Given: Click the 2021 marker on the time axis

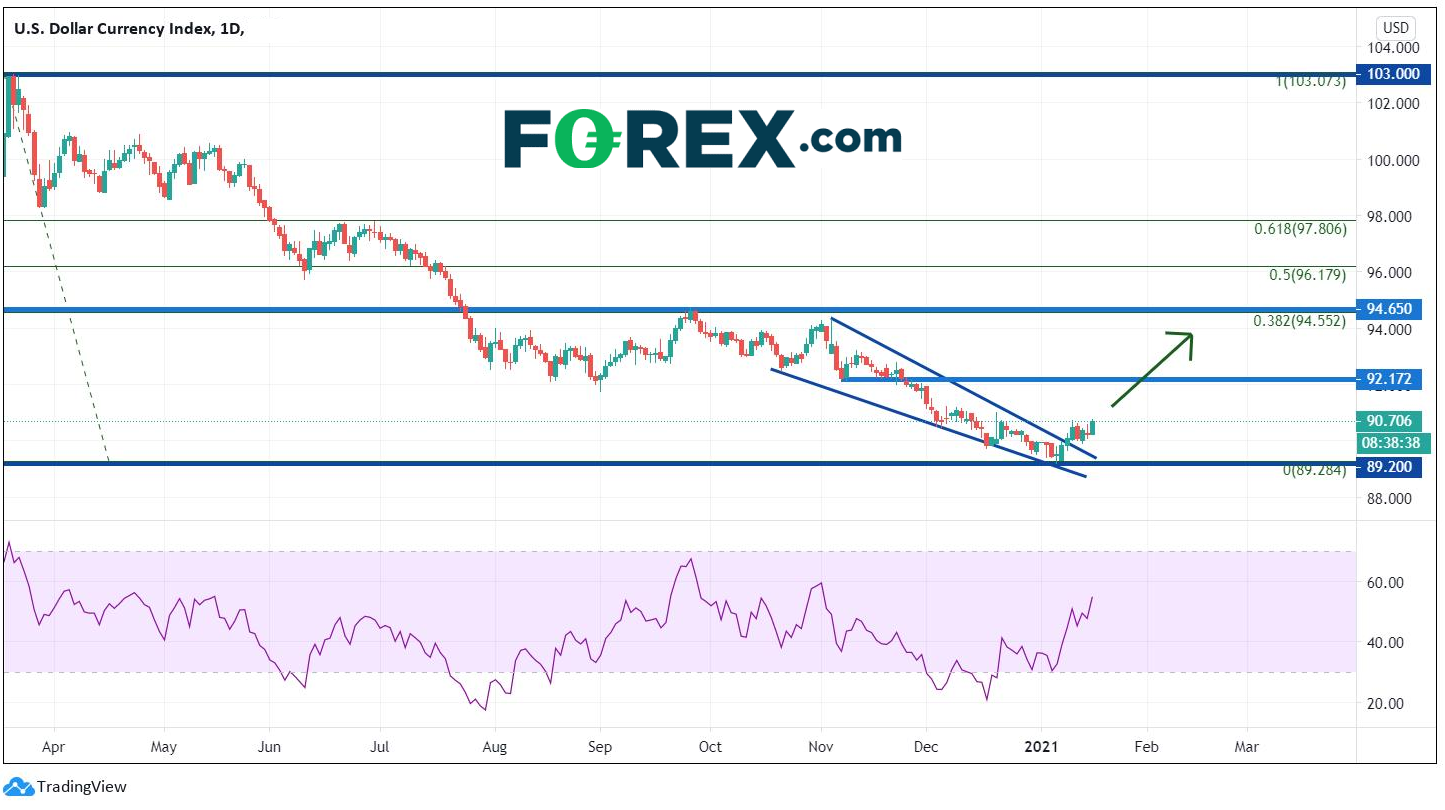Looking at the screenshot, I should tap(1042, 746).
